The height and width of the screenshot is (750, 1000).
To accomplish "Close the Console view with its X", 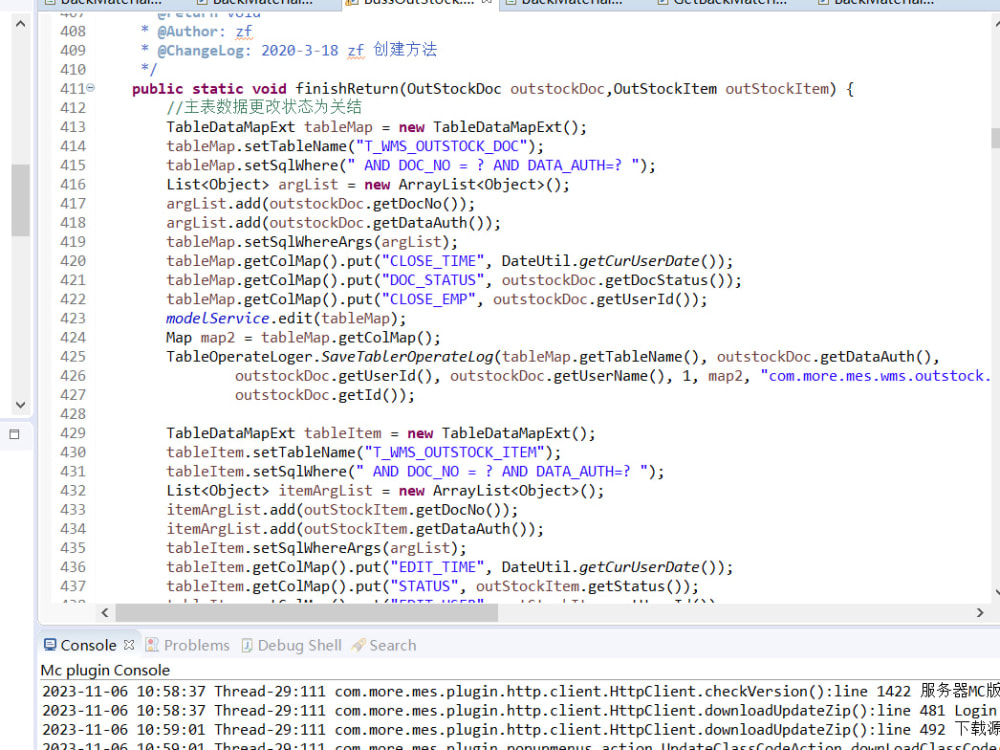I will [129, 645].
